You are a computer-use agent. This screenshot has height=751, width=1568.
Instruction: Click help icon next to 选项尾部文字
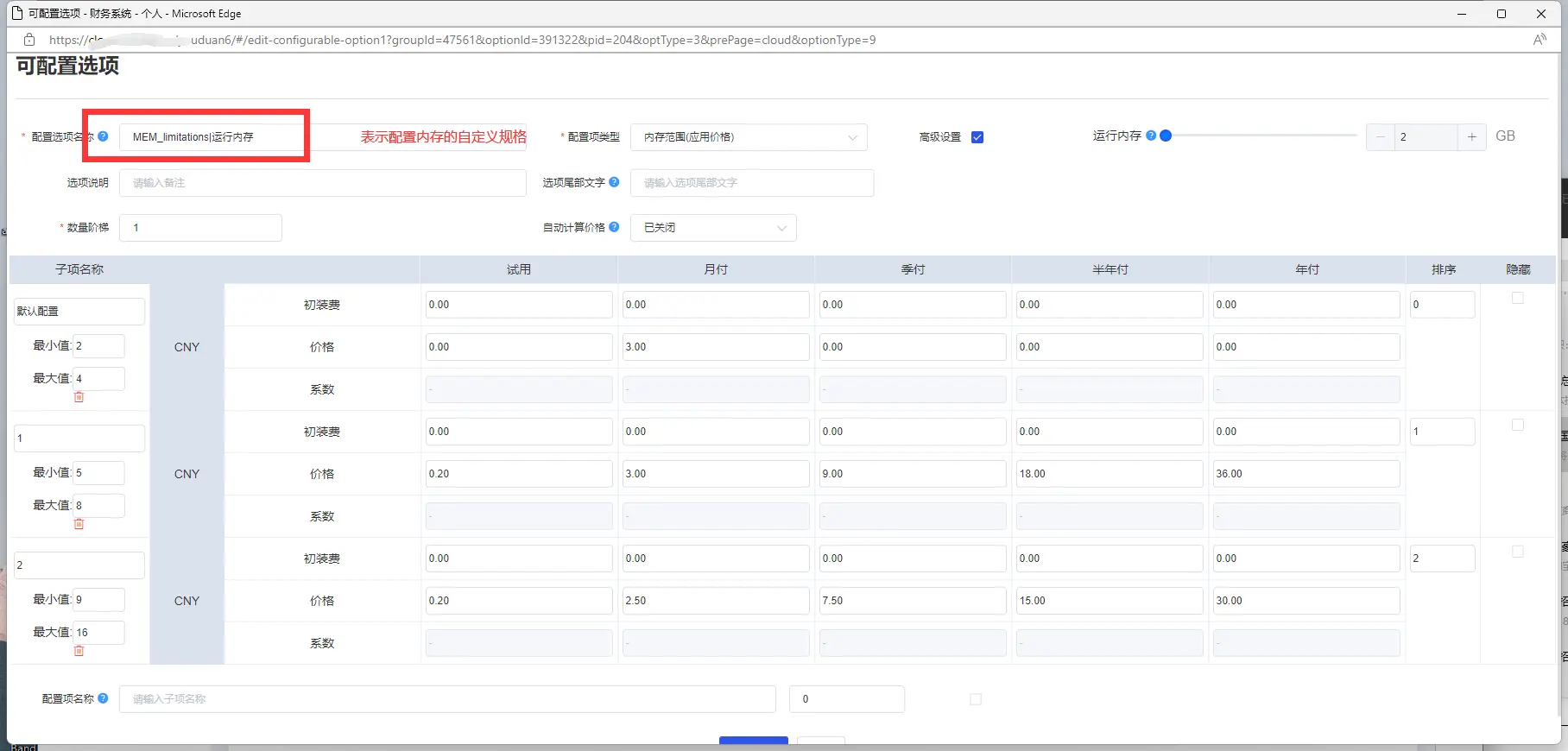tap(614, 182)
